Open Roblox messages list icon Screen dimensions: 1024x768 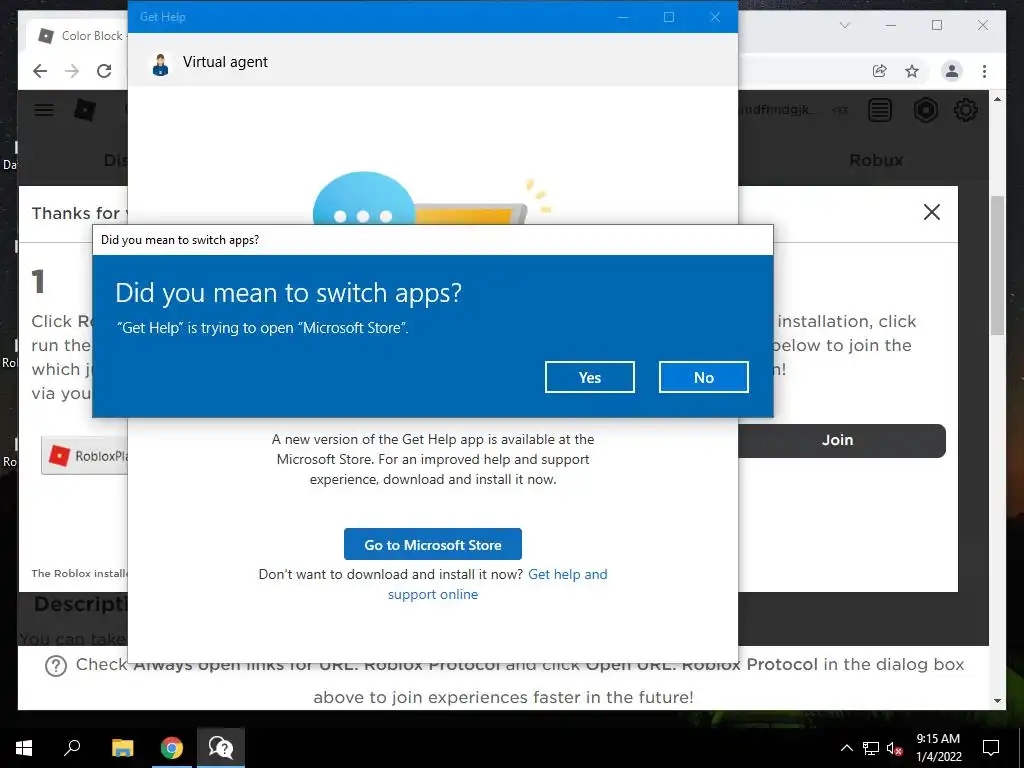[880, 110]
